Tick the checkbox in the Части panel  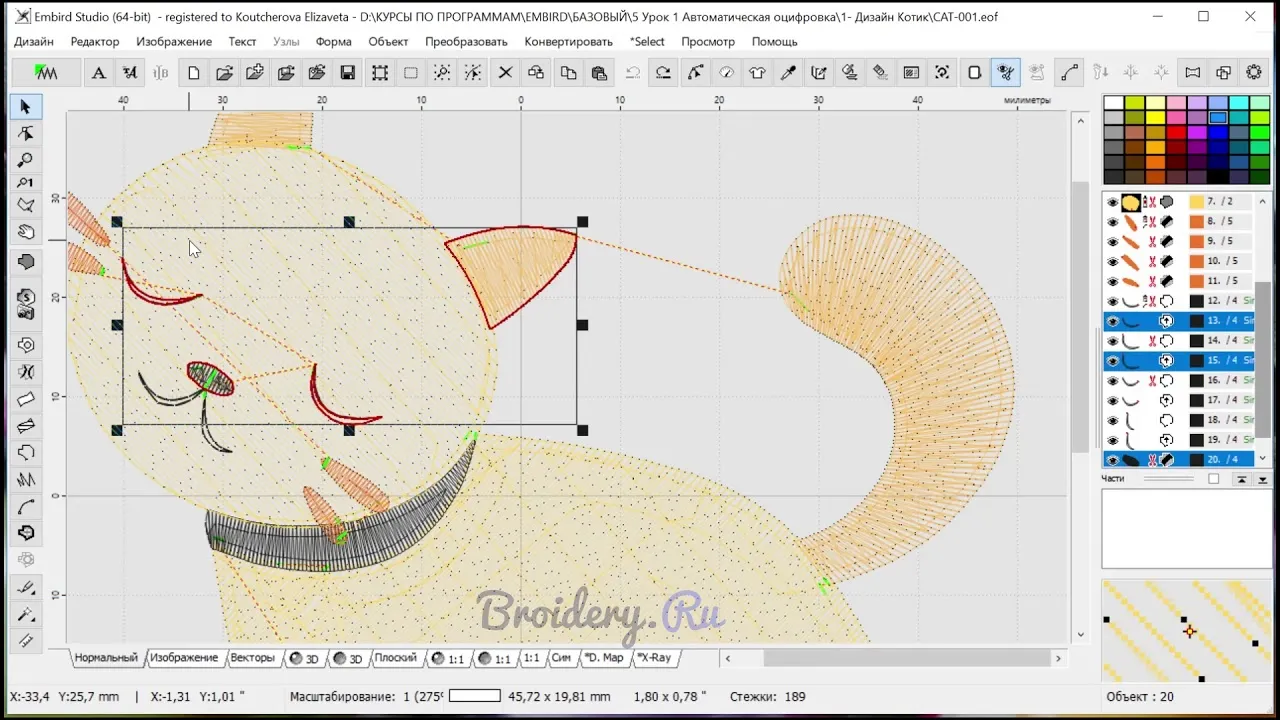1213,479
